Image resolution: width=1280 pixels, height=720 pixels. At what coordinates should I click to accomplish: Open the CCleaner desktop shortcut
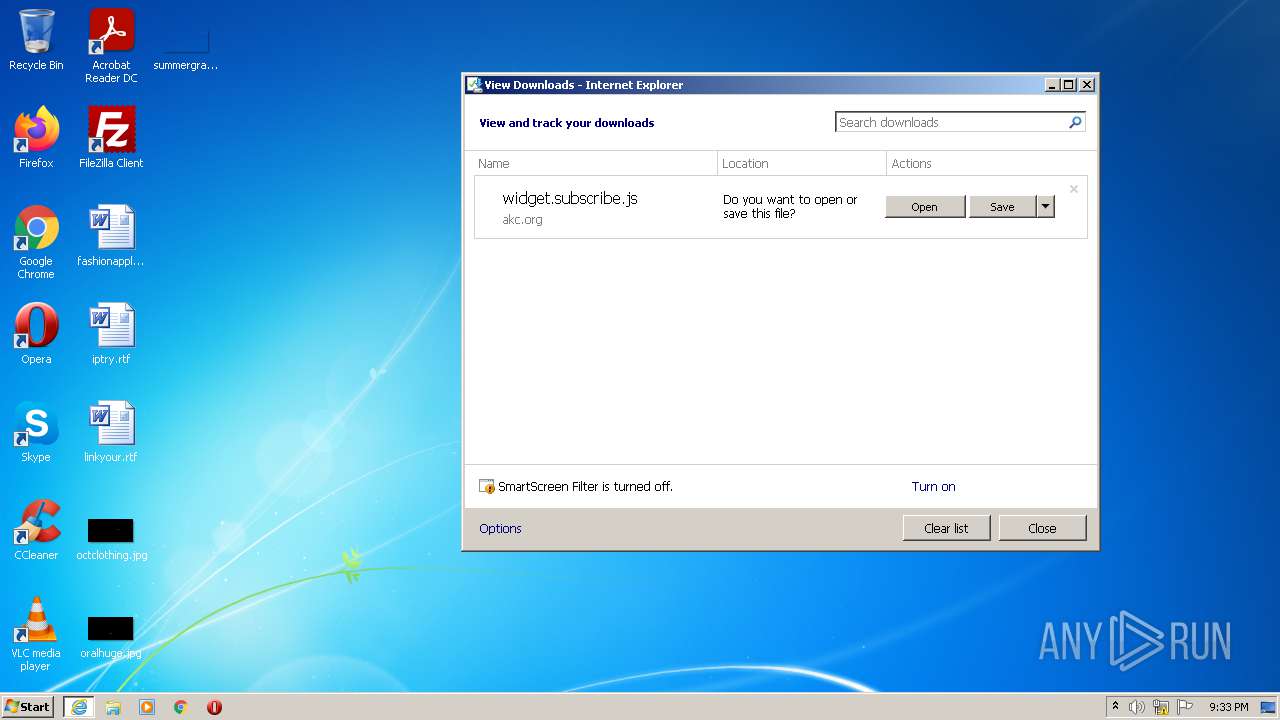36,530
